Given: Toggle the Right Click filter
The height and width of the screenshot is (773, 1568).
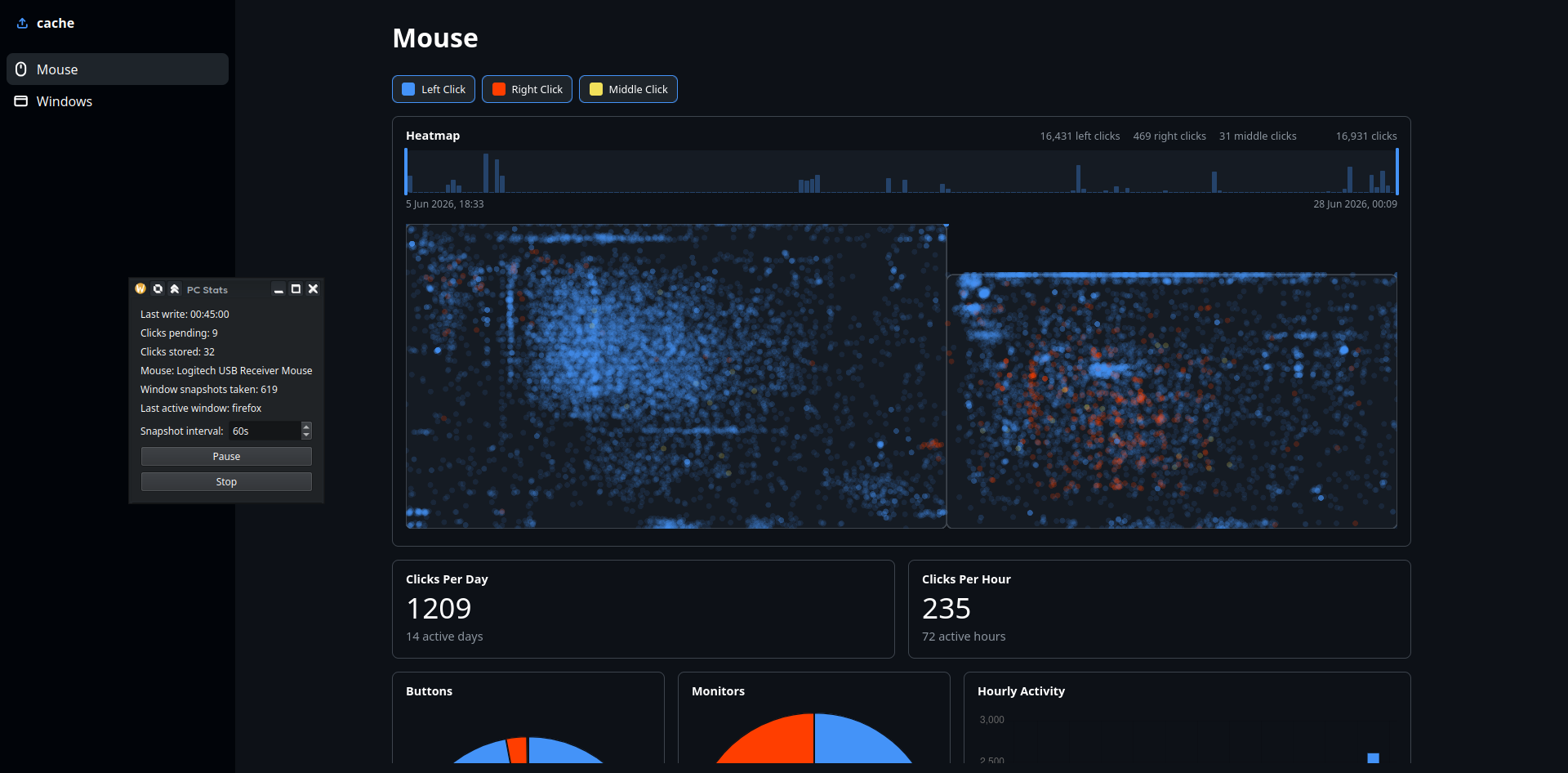Looking at the screenshot, I should tap(527, 89).
